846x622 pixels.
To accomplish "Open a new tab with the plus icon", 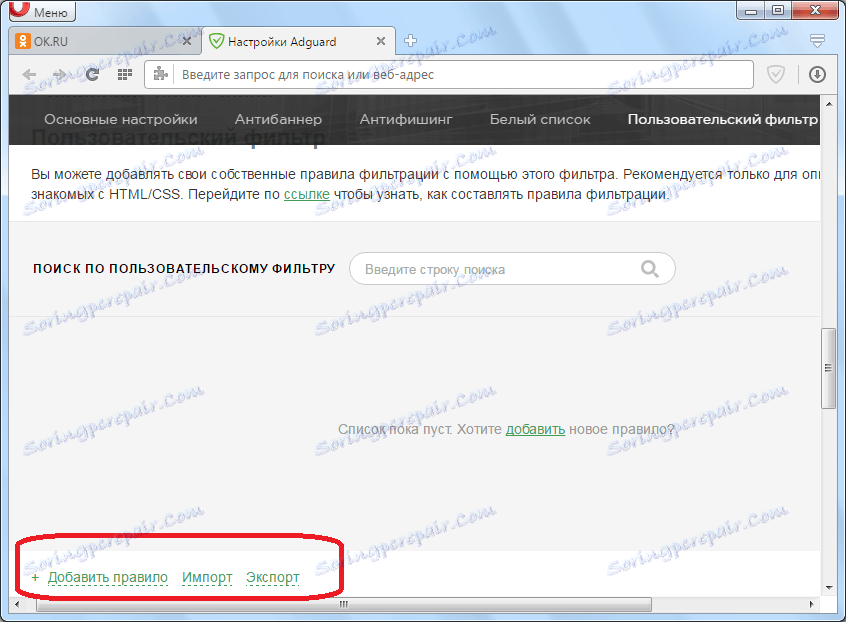I will point(411,41).
